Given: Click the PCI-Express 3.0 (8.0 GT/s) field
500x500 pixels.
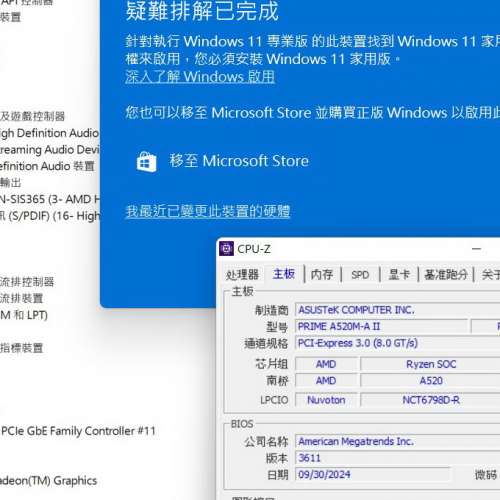Looking at the screenshot, I should tap(397, 343).
